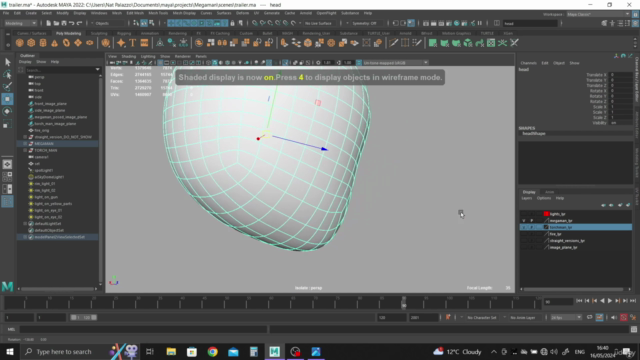Open the Mesh Tools menu
Viewport: 640px width, 360px height.
point(158,13)
